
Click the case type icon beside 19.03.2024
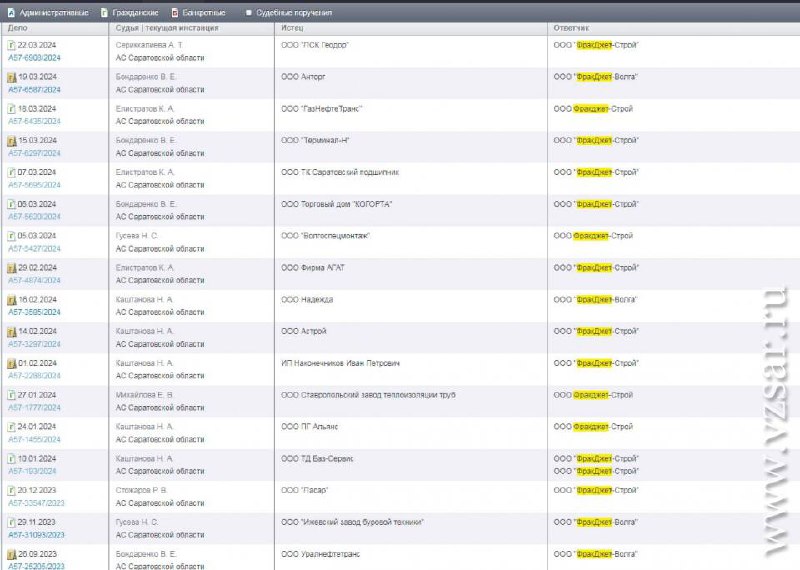tap(12, 77)
